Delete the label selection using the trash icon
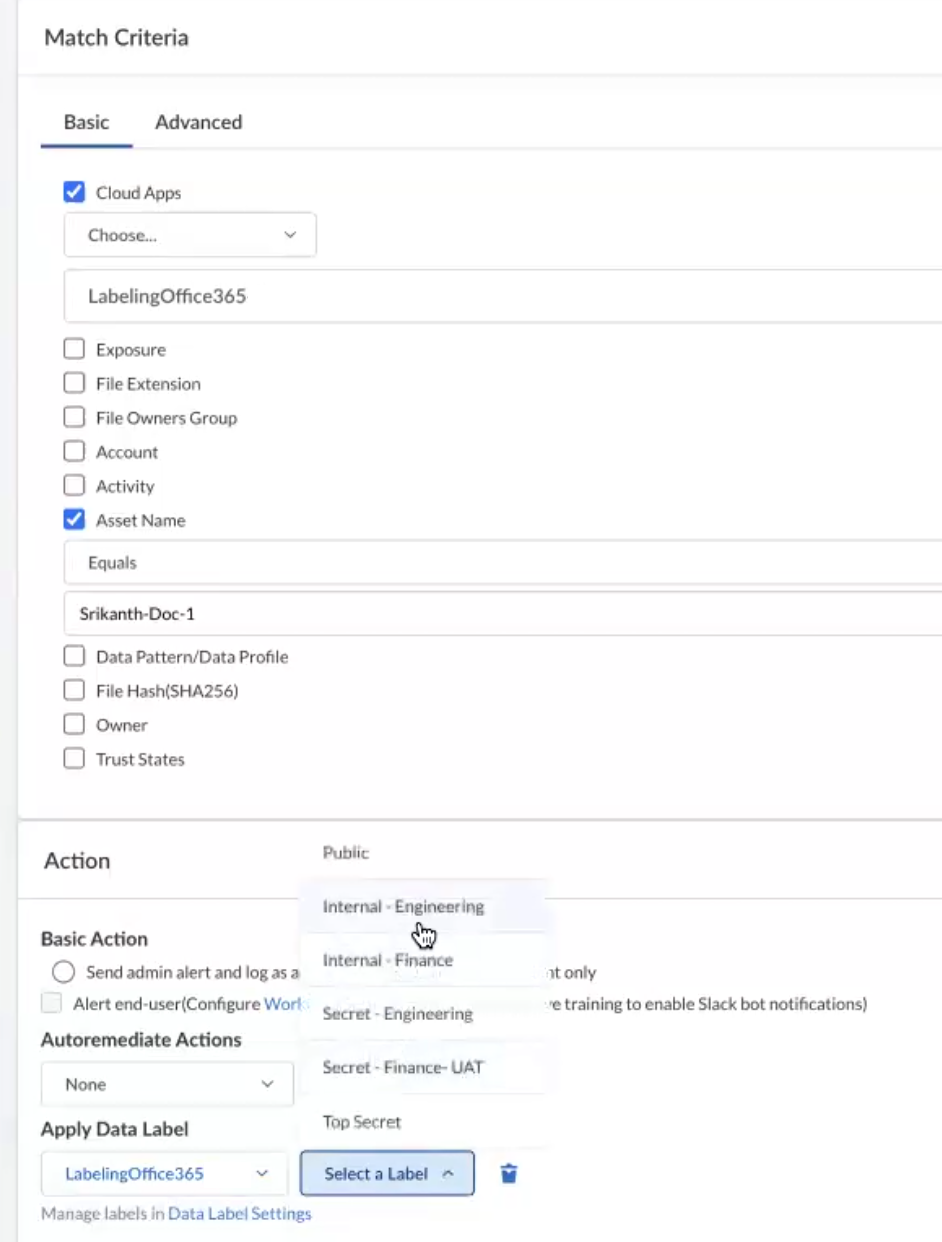The image size is (942, 1242). [x=509, y=1173]
